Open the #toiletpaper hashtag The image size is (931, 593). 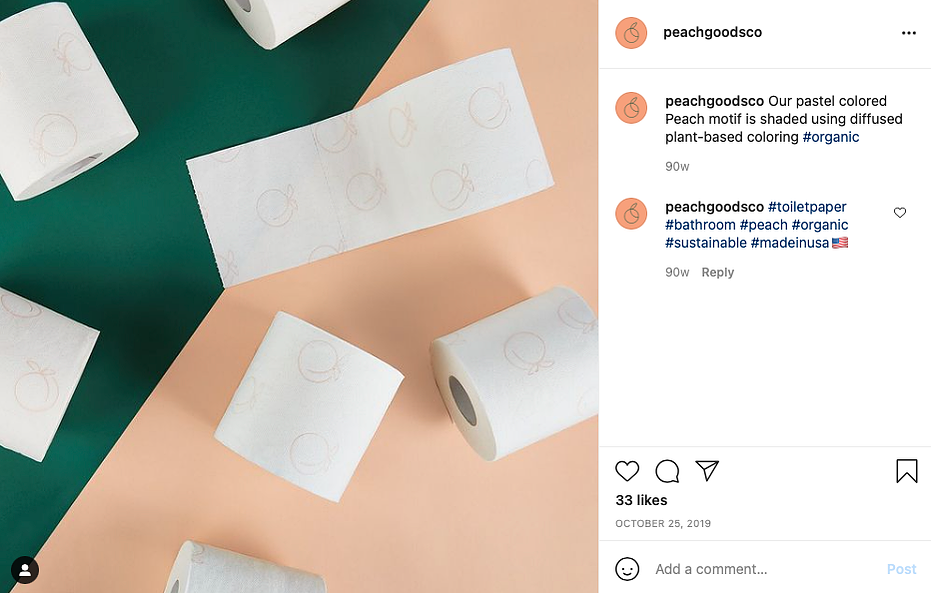click(807, 207)
